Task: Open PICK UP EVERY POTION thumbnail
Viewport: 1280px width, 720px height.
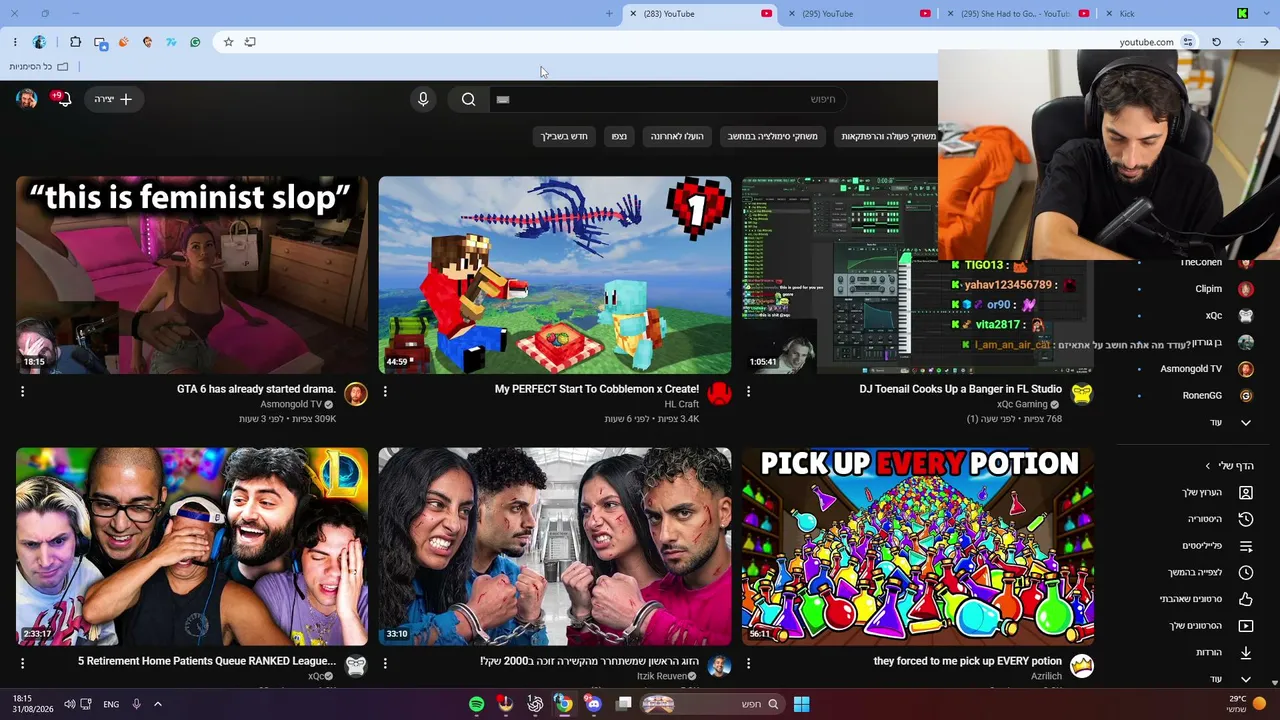Action: pos(918,546)
